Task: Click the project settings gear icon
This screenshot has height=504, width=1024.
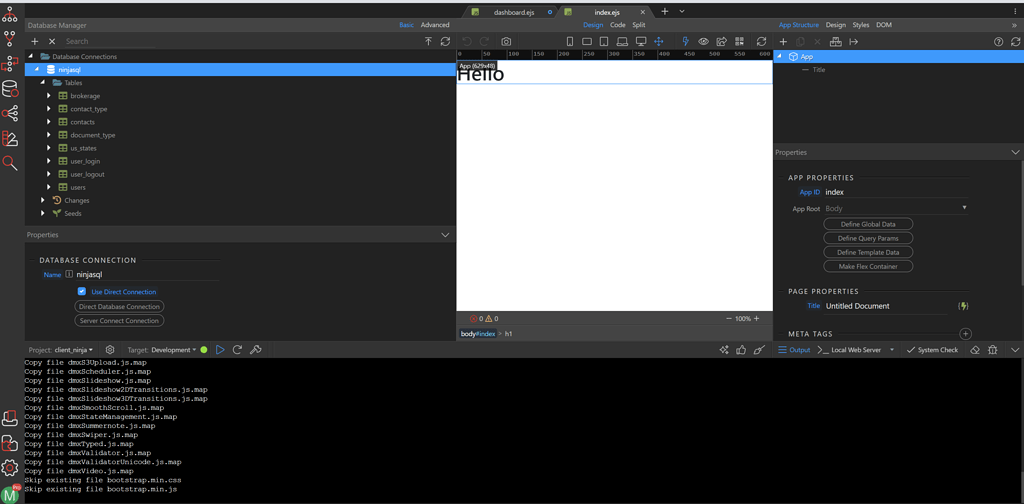Action: (110, 350)
